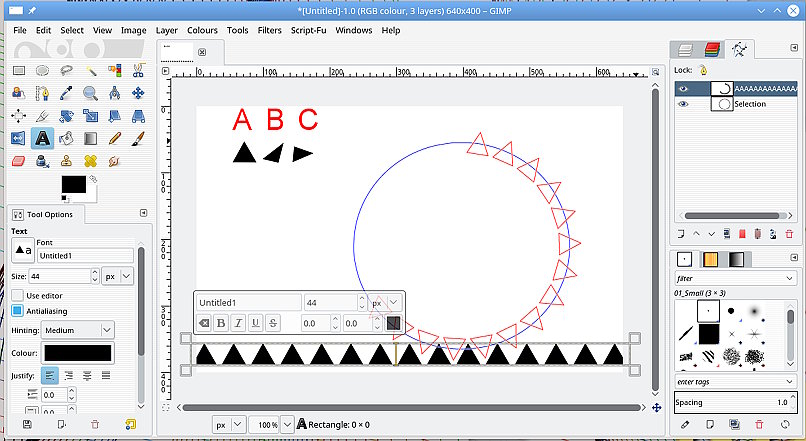Select the Alignment tool
The width and height of the screenshot is (806, 441).
pyautogui.click(x=19, y=116)
